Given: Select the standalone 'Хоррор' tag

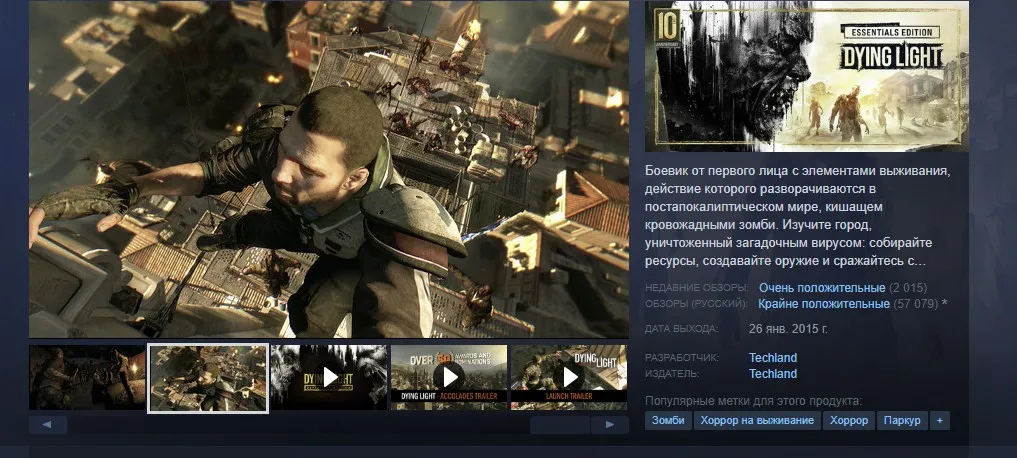Looking at the screenshot, I should point(849,420).
